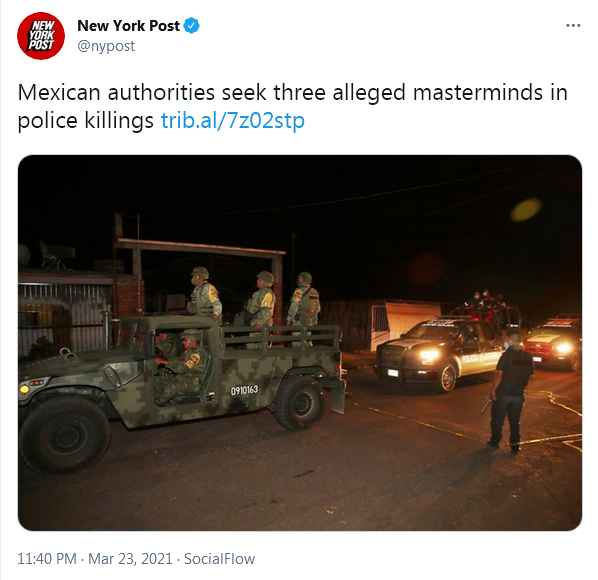Open the New York Post profile avatar

[41, 35]
